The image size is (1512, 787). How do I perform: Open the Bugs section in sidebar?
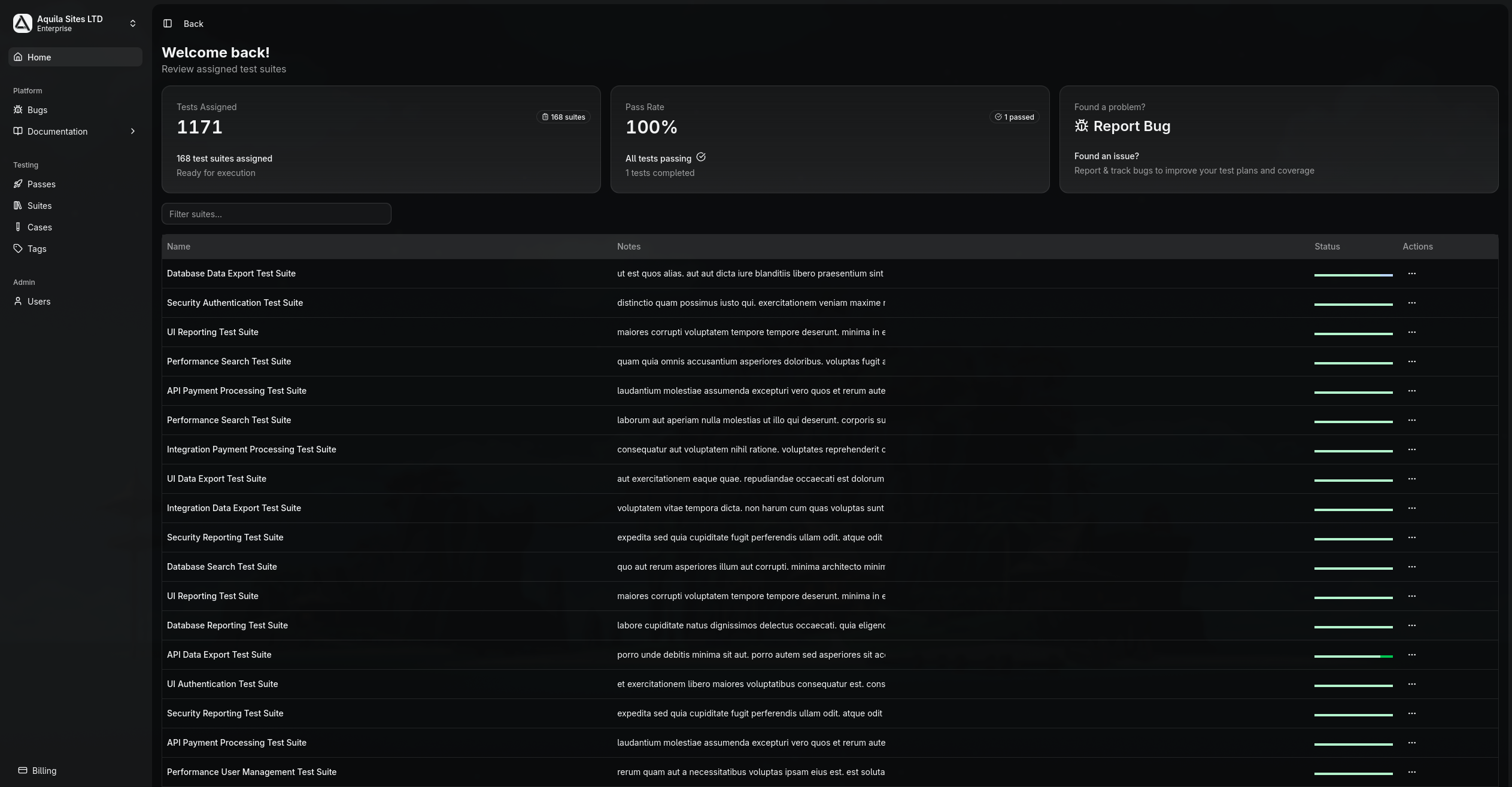(37, 110)
